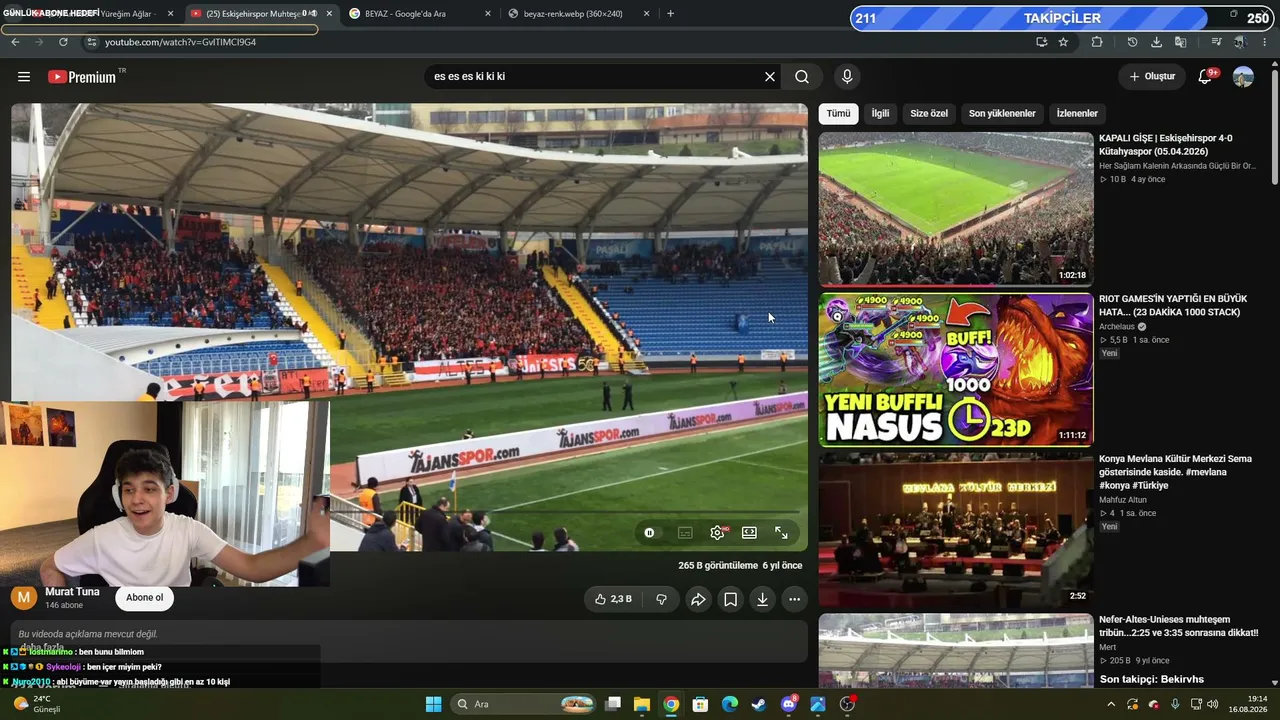Switch the player to theater mode
The image size is (1280, 720).
[749, 533]
